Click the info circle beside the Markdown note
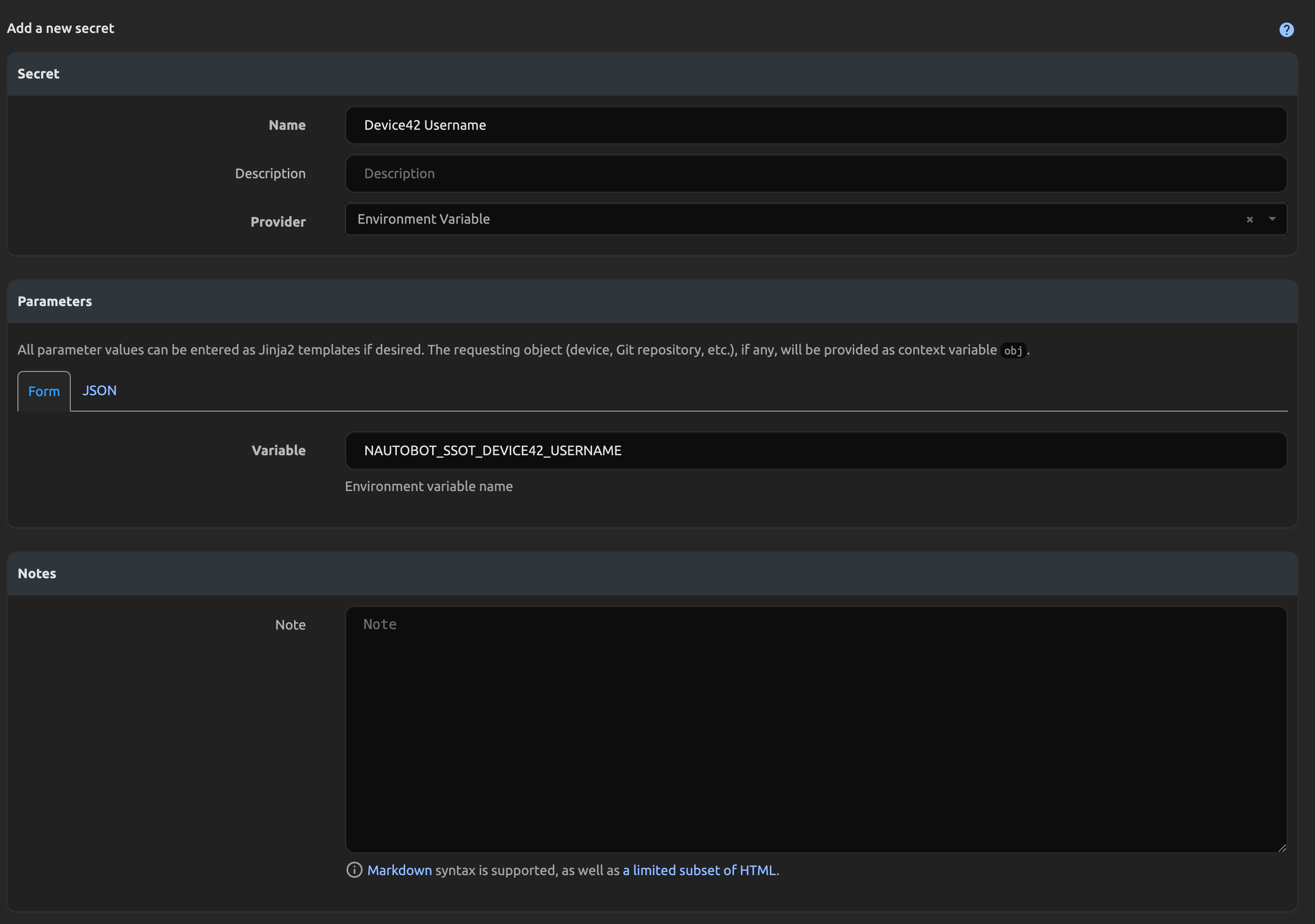Screen dimensions: 1315x924 pyautogui.click(x=354, y=870)
